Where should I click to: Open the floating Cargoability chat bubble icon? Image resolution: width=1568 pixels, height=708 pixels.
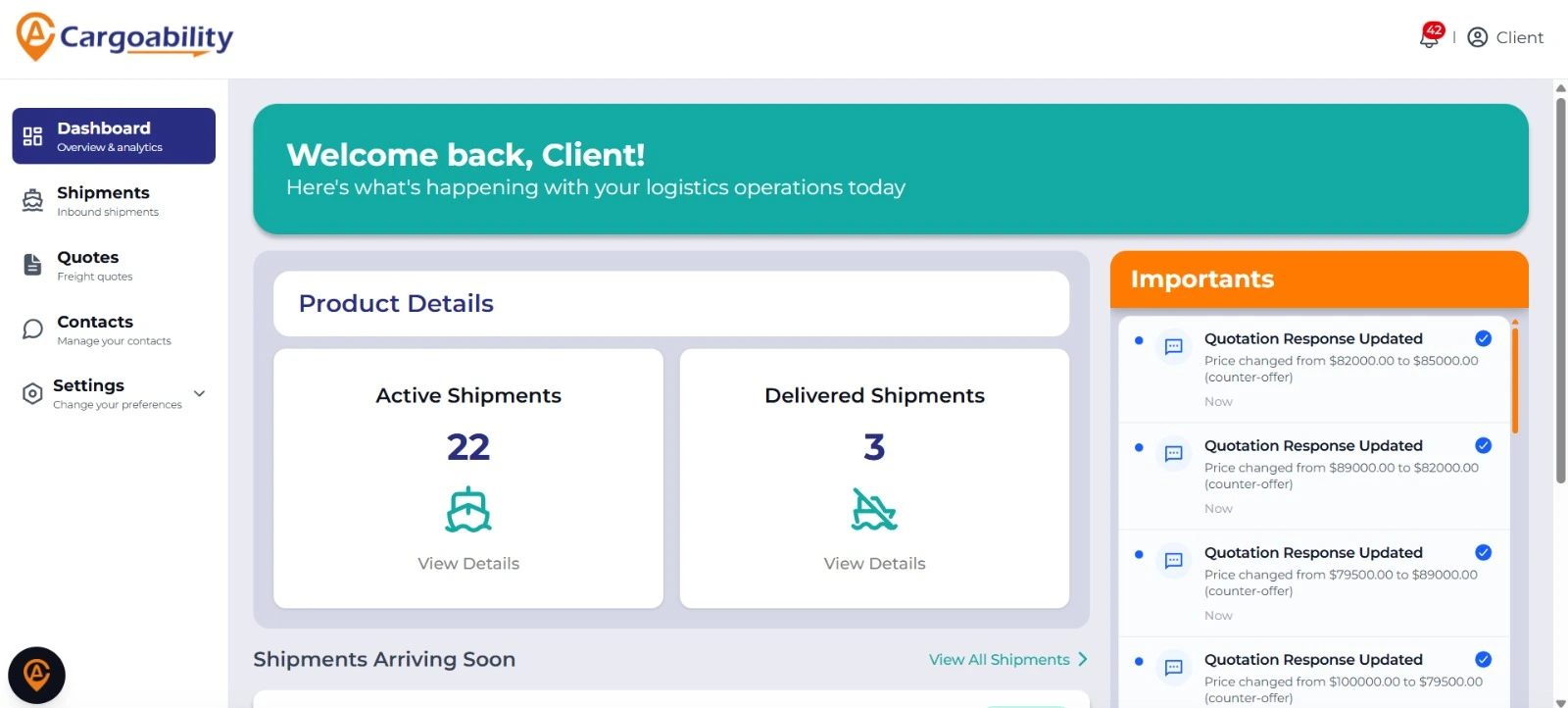pos(36,675)
